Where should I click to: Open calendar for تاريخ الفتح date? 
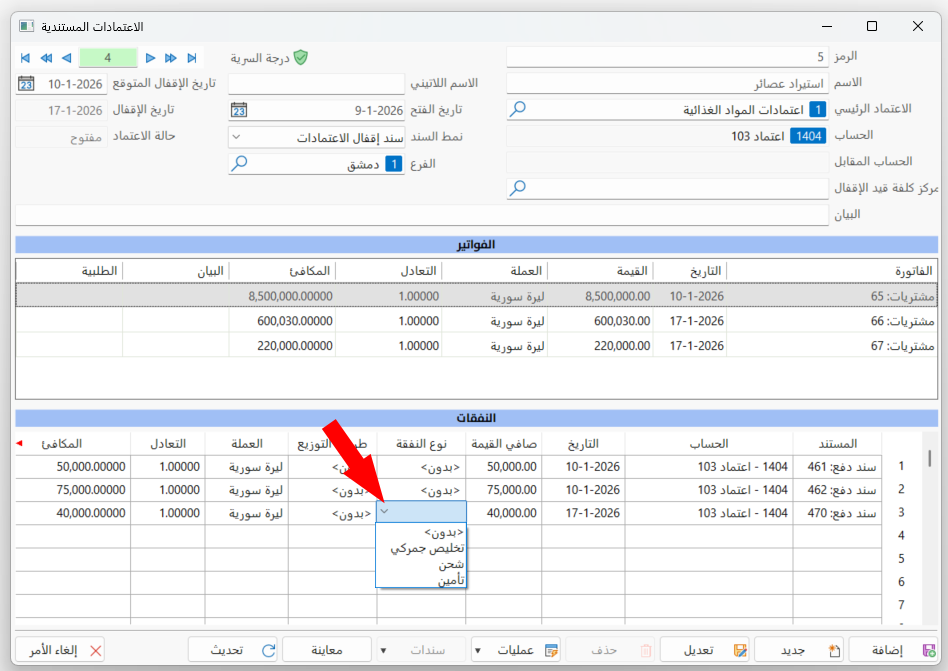[239, 110]
